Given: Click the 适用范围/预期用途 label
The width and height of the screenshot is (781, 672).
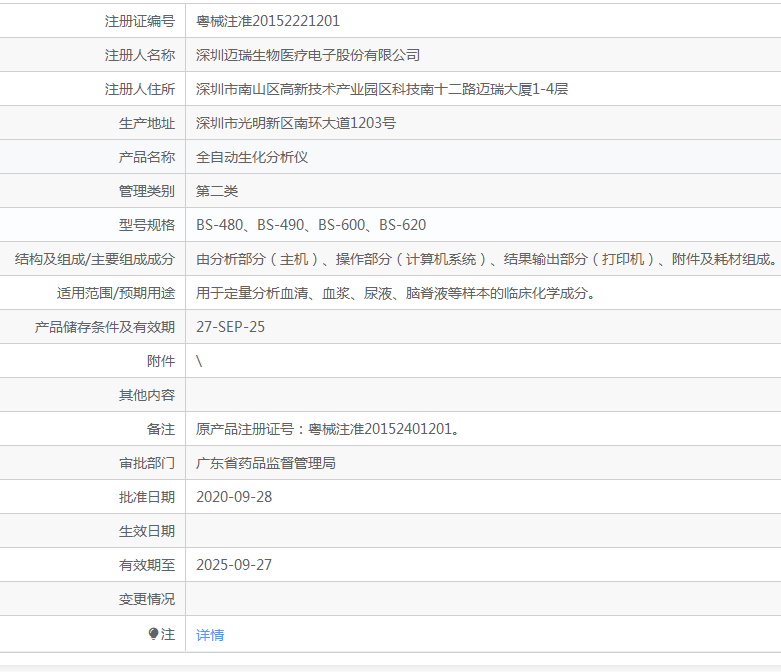Looking at the screenshot, I should 116,293.
